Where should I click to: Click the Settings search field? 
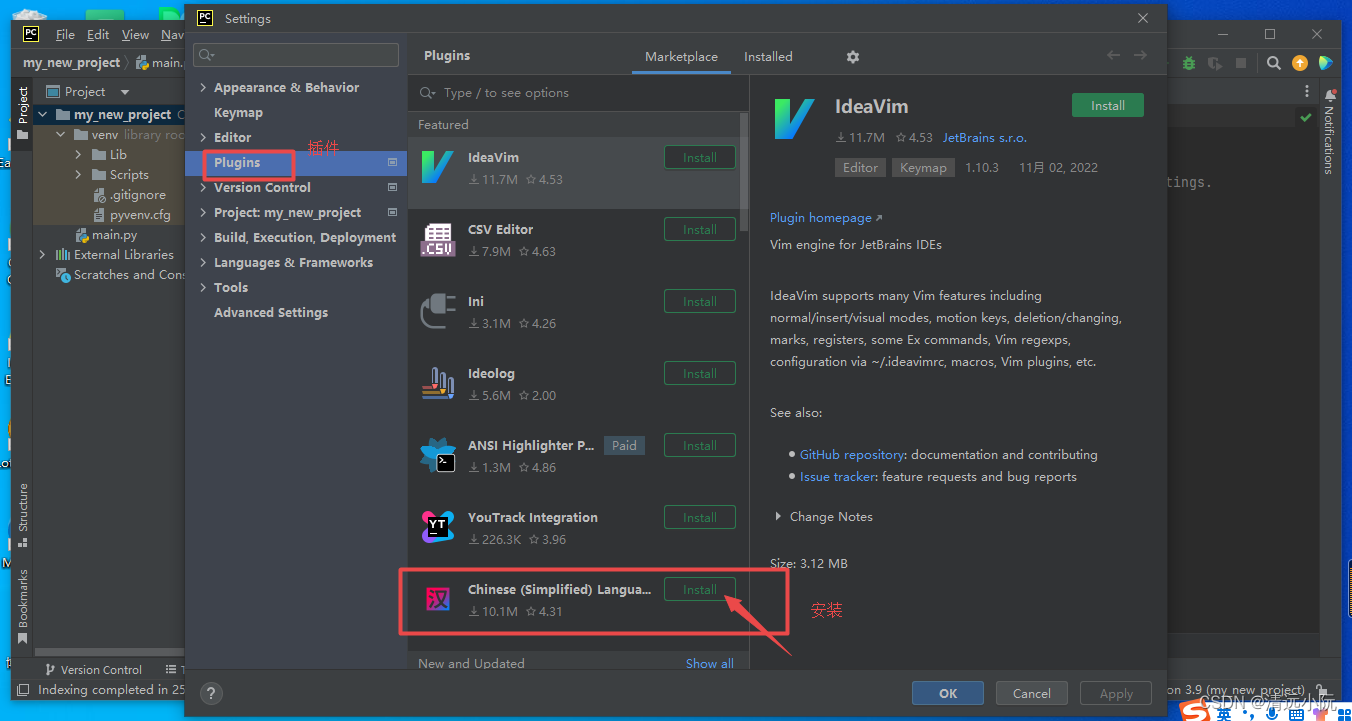(297, 55)
